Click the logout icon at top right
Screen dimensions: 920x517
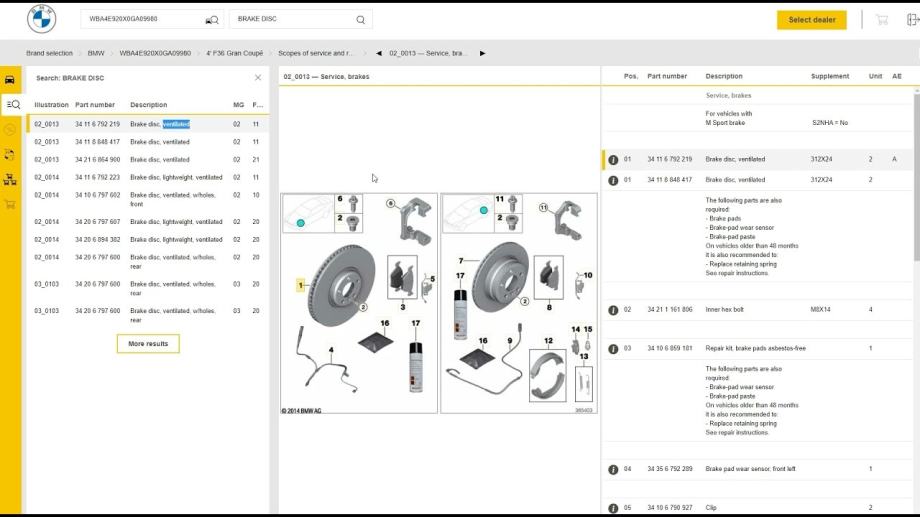click(912, 20)
